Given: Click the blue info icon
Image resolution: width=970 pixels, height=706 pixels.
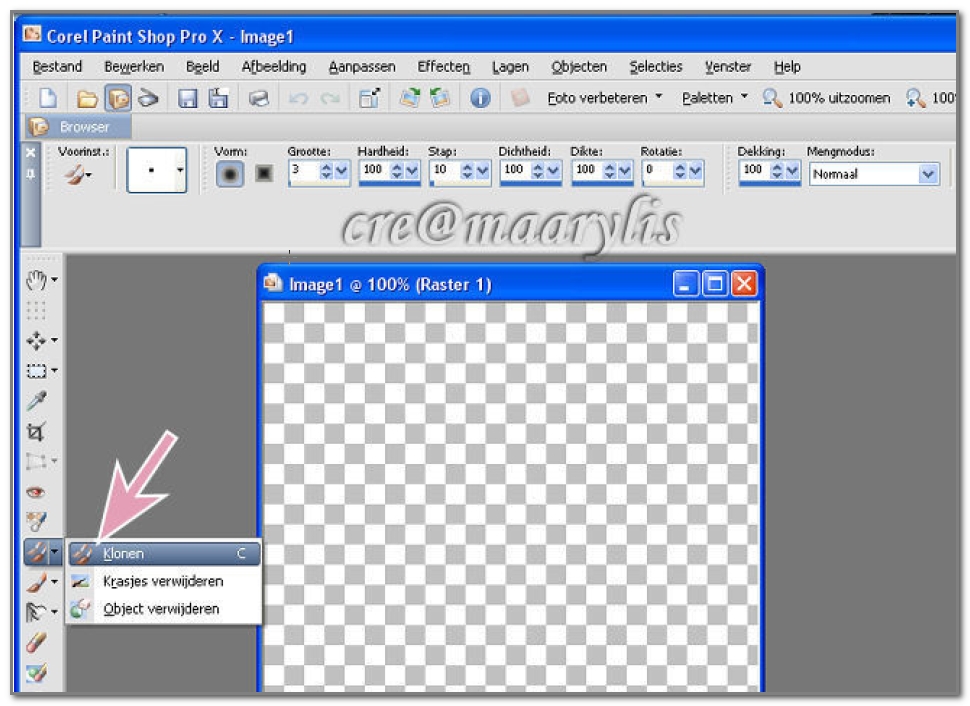Looking at the screenshot, I should [x=480, y=98].
